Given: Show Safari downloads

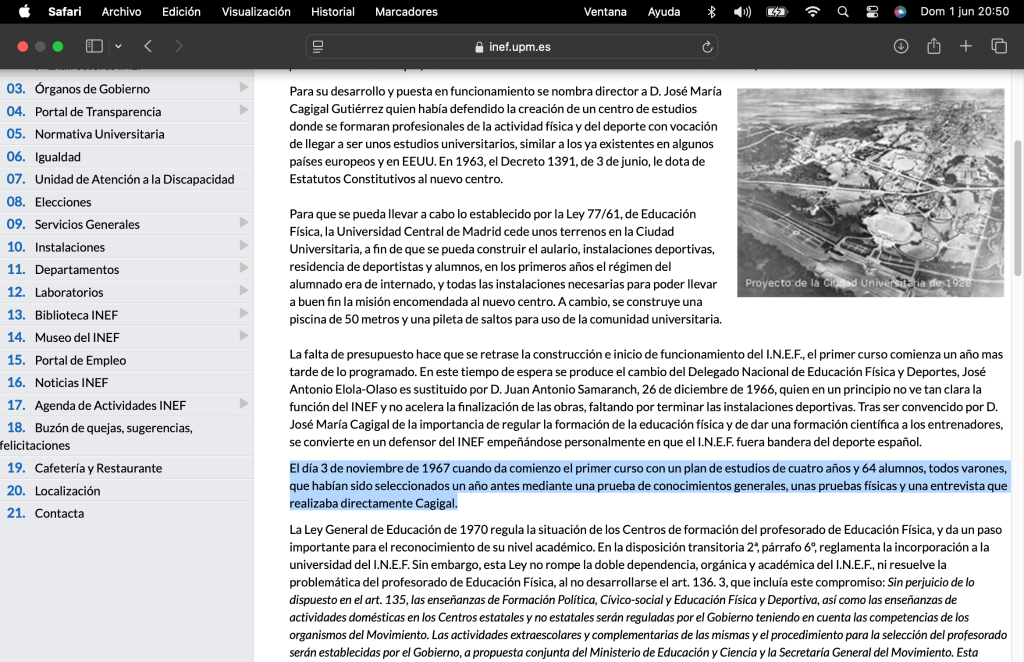Looking at the screenshot, I should [901, 46].
